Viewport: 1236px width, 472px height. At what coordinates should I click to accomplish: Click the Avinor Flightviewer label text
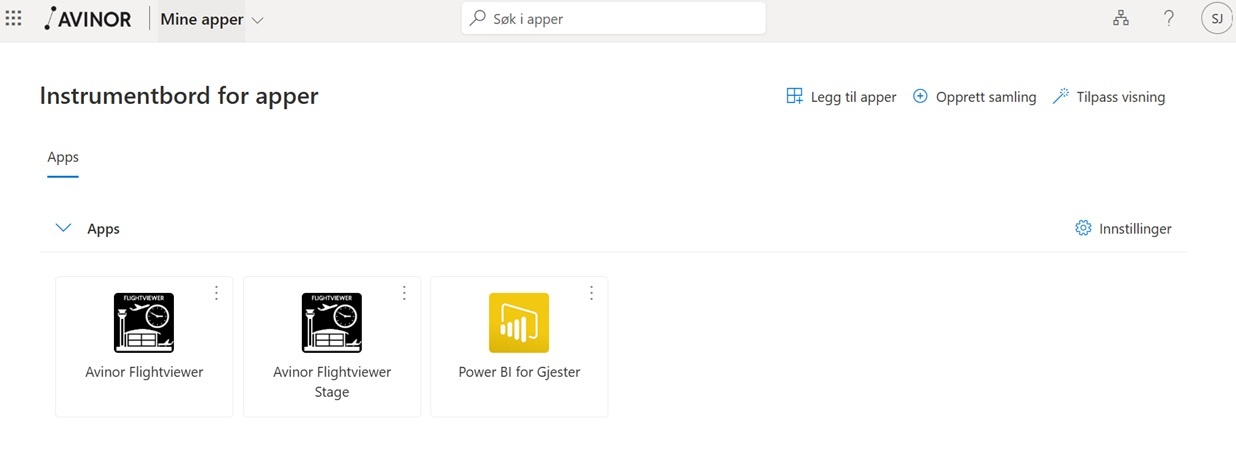click(x=144, y=372)
